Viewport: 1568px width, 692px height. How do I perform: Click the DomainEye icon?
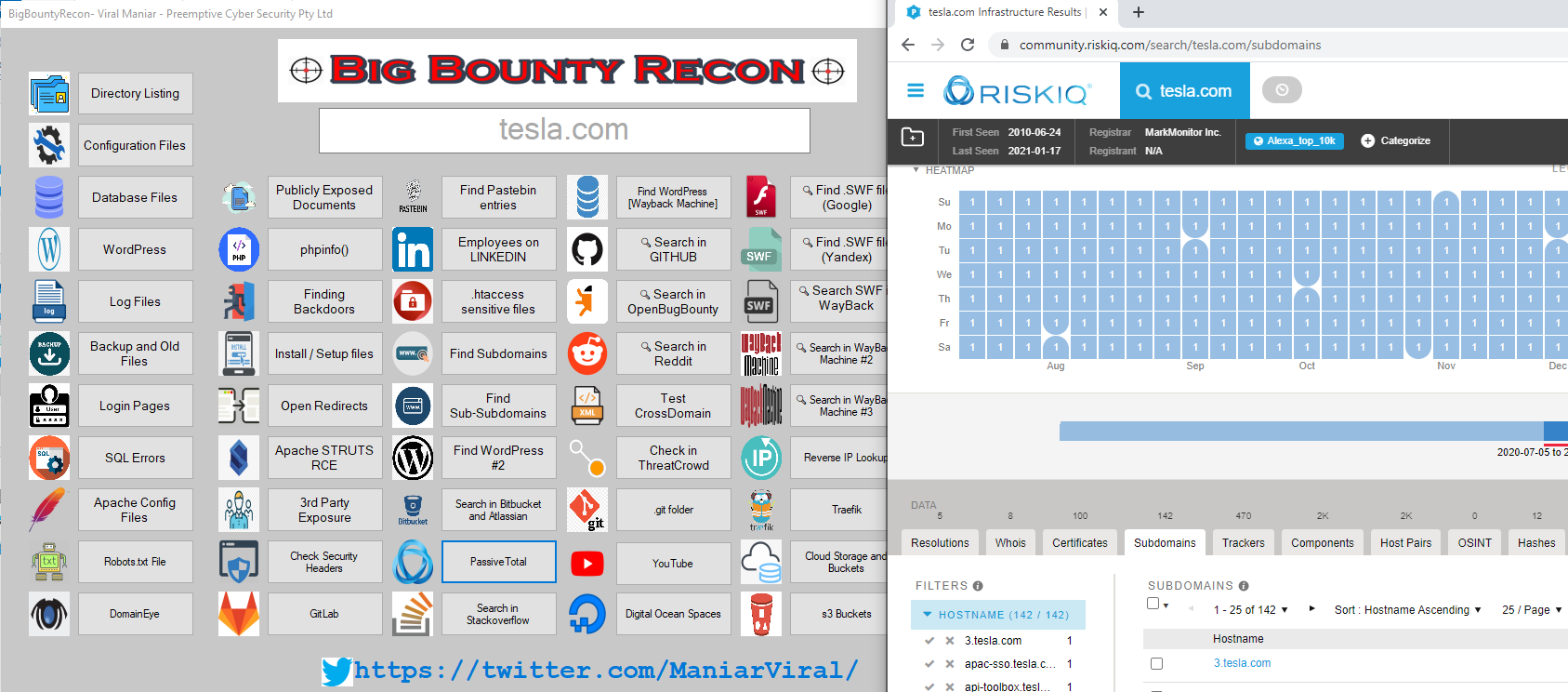(x=49, y=614)
